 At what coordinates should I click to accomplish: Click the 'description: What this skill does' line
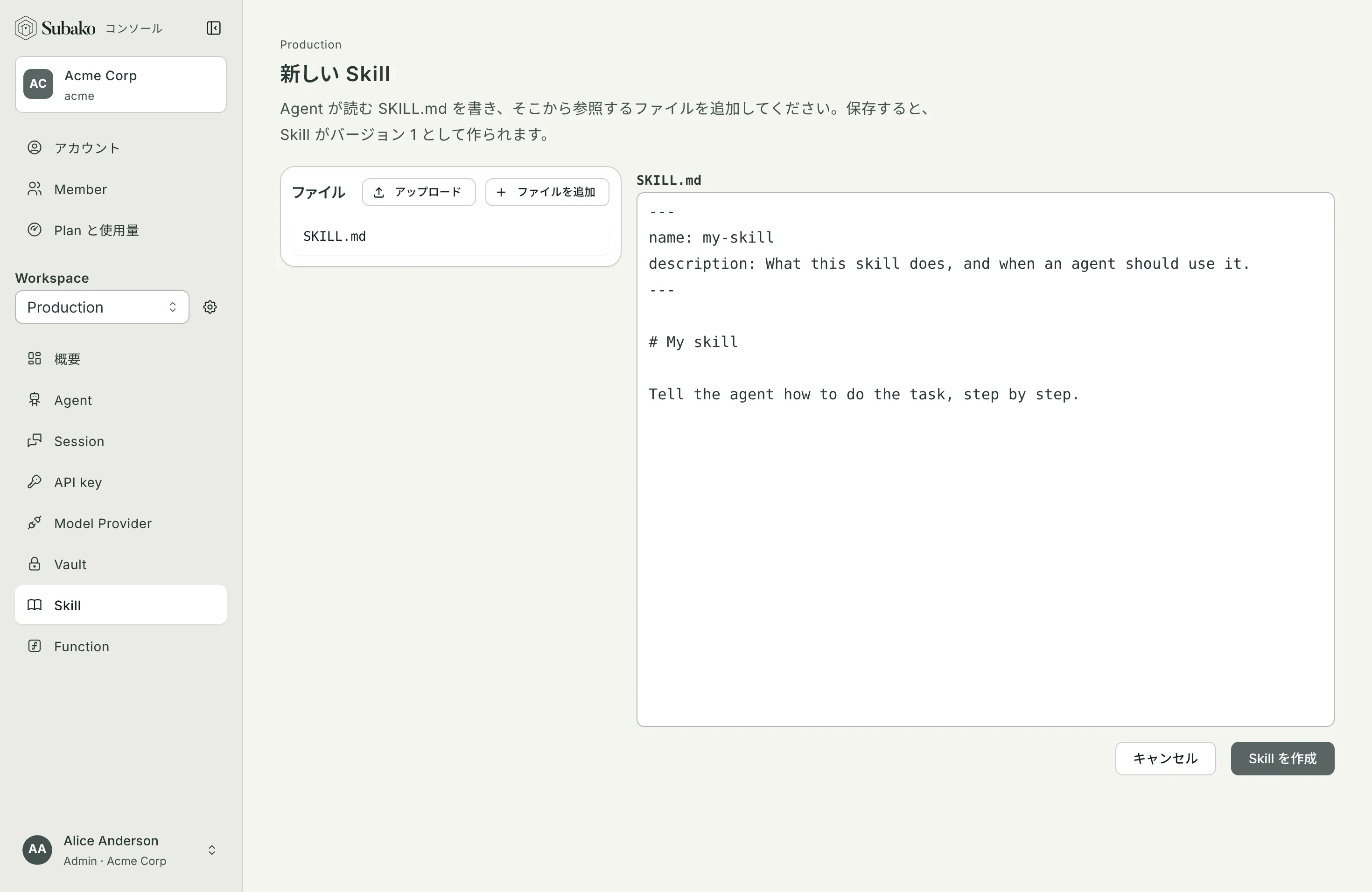[949, 263]
